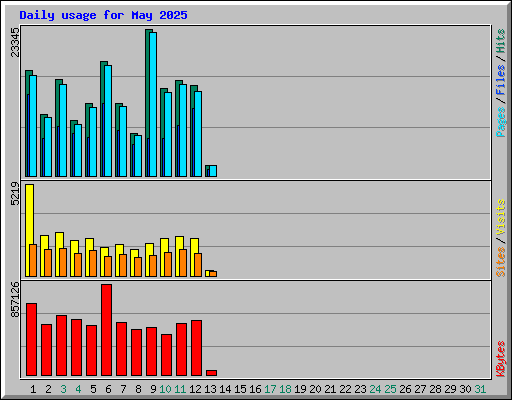Click day 12 on the x-axis
The height and width of the screenshot is (400, 512).
click(x=195, y=389)
